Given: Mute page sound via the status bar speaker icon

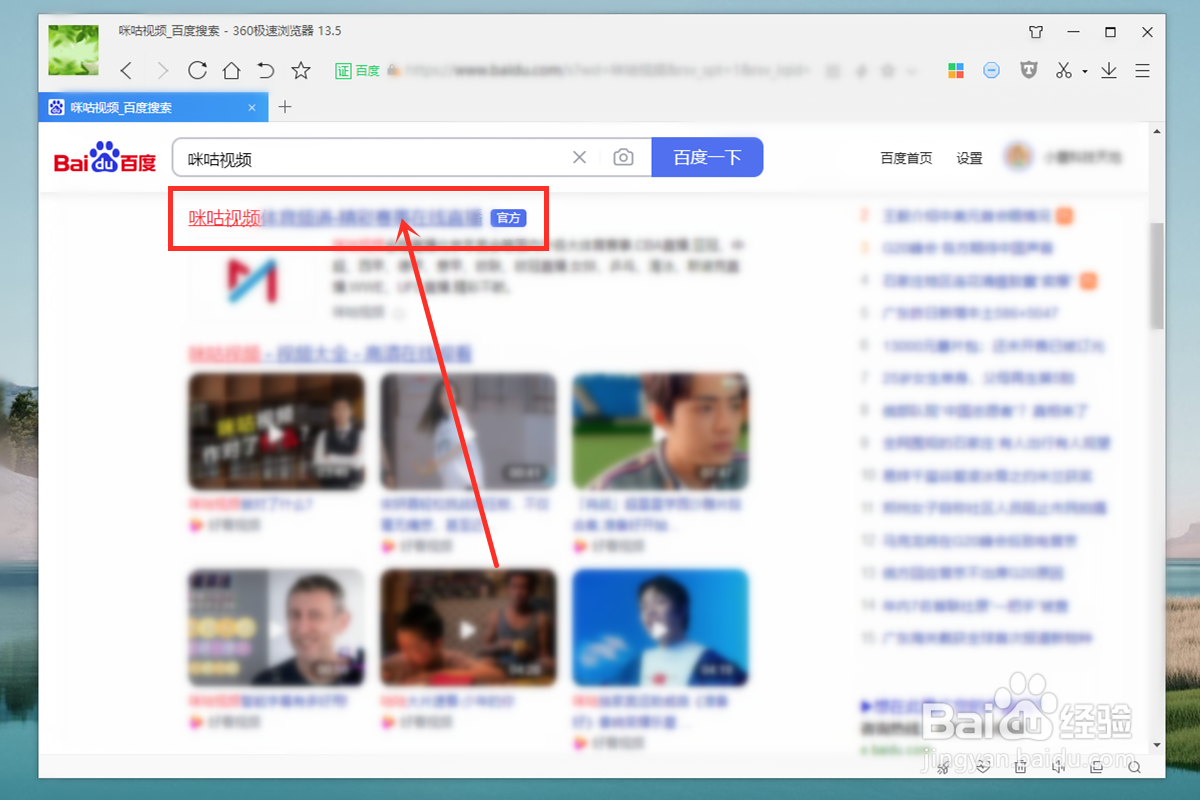Looking at the screenshot, I should [x=1058, y=767].
